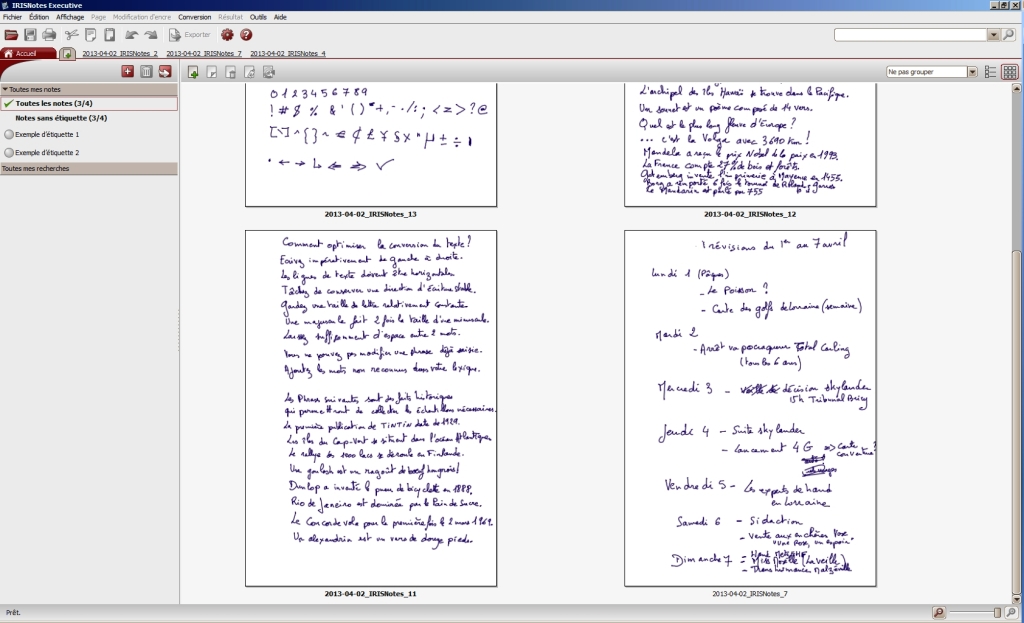
Task: Open help with the question mark icon
Action: [246, 35]
